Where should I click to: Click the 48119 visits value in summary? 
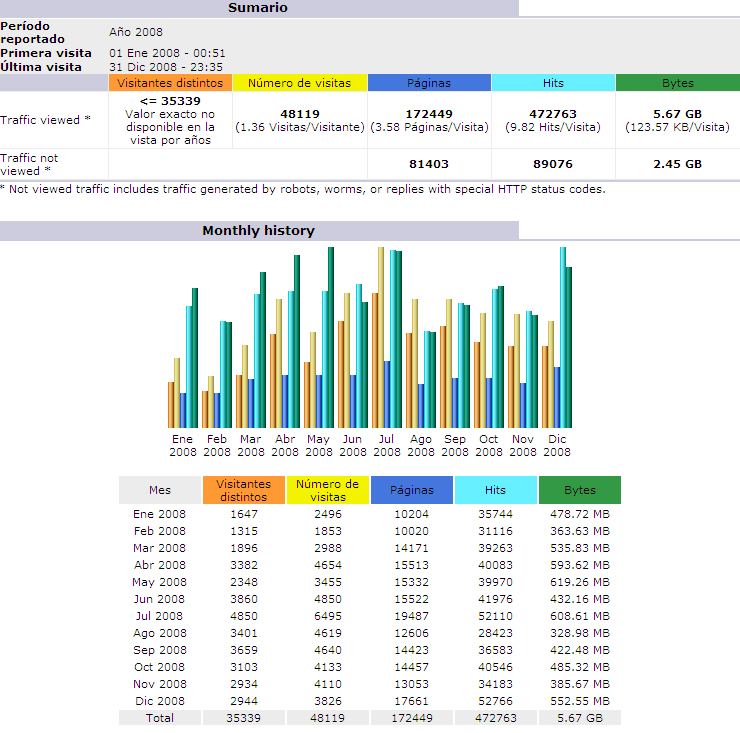pos(300,114)
